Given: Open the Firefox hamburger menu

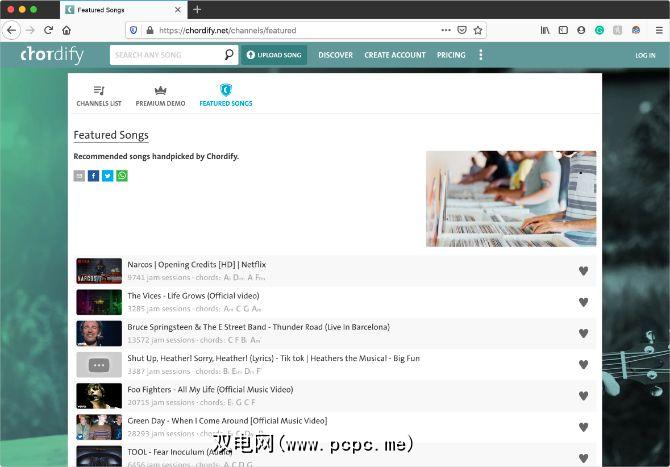Looking at the screenshot, I should pos(659,30).
